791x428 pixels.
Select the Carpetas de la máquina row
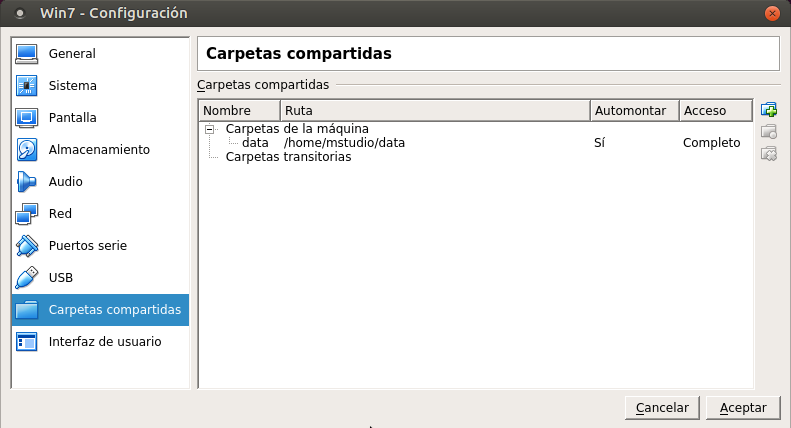point(297,129)
